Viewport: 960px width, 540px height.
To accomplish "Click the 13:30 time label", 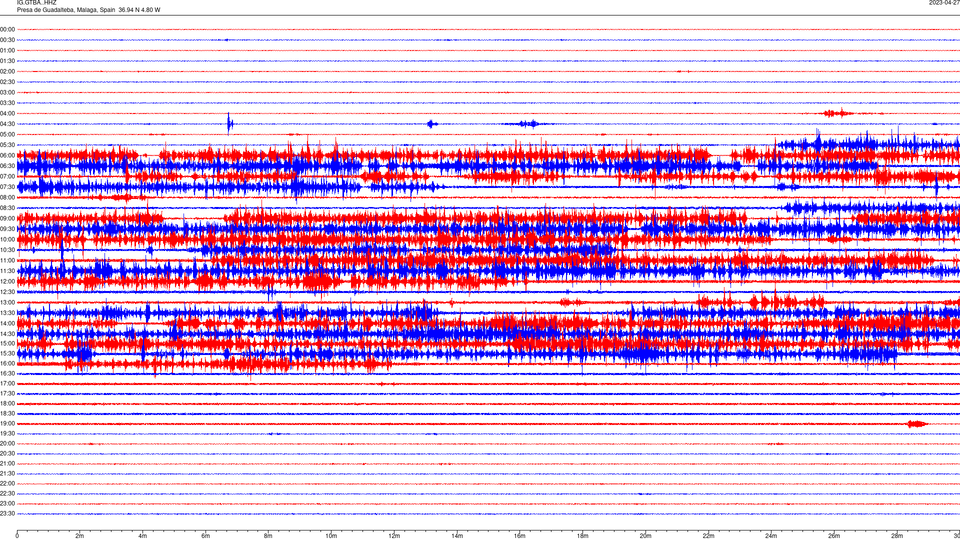I will click(7, 313).
